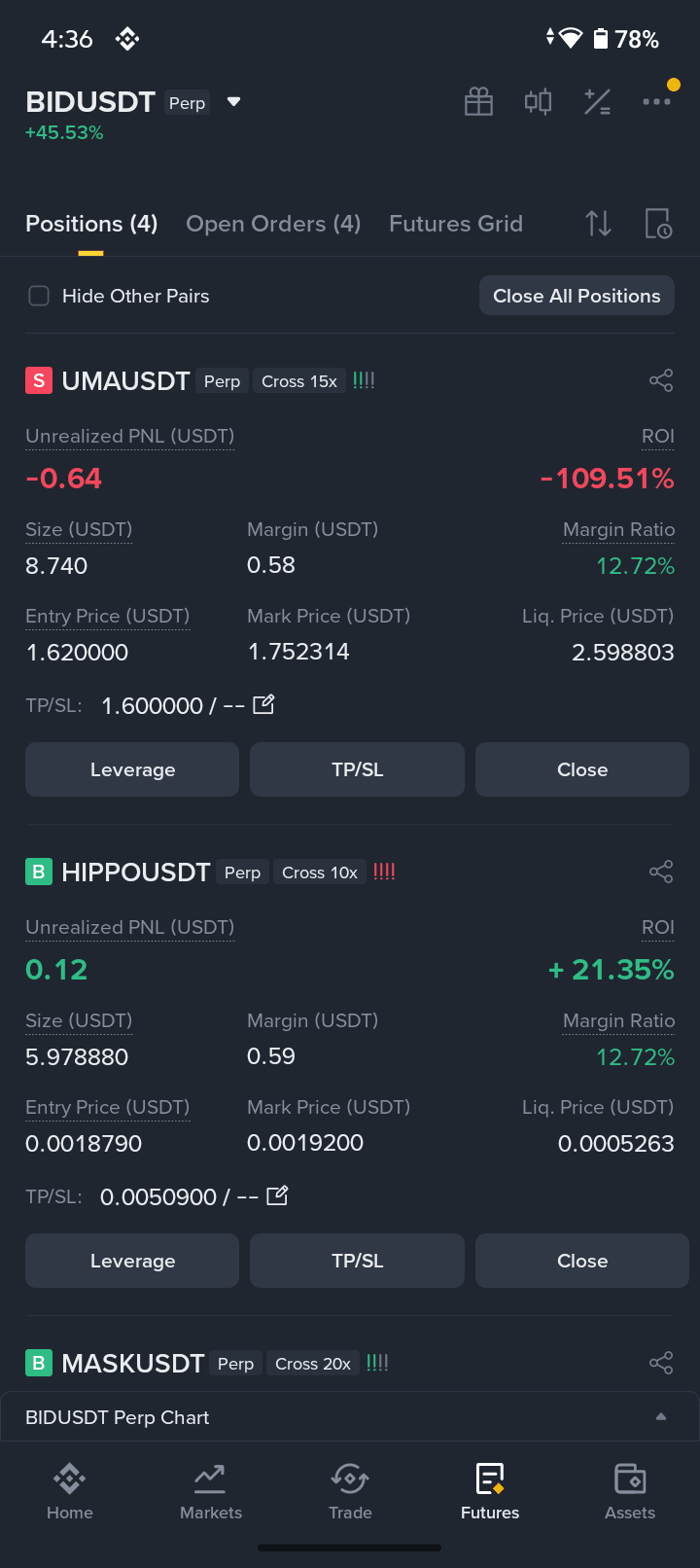The width and height of the screenshot is (700, 1568).
Task: Tap the HIPPOUSDT pair name
Action: tap(136, 872)
